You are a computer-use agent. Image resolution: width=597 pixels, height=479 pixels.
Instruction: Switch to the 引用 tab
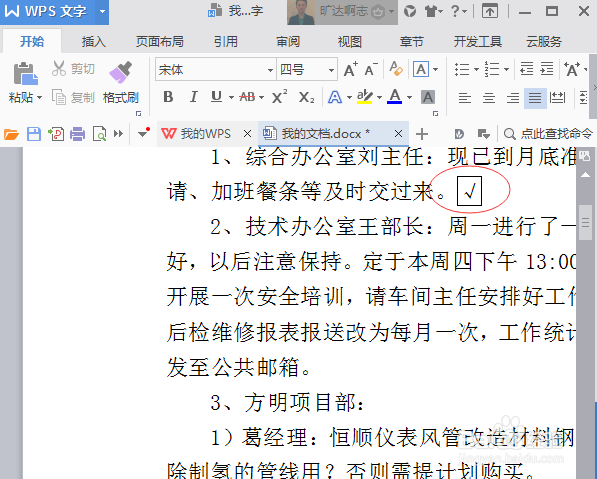(x=226, y=41)
